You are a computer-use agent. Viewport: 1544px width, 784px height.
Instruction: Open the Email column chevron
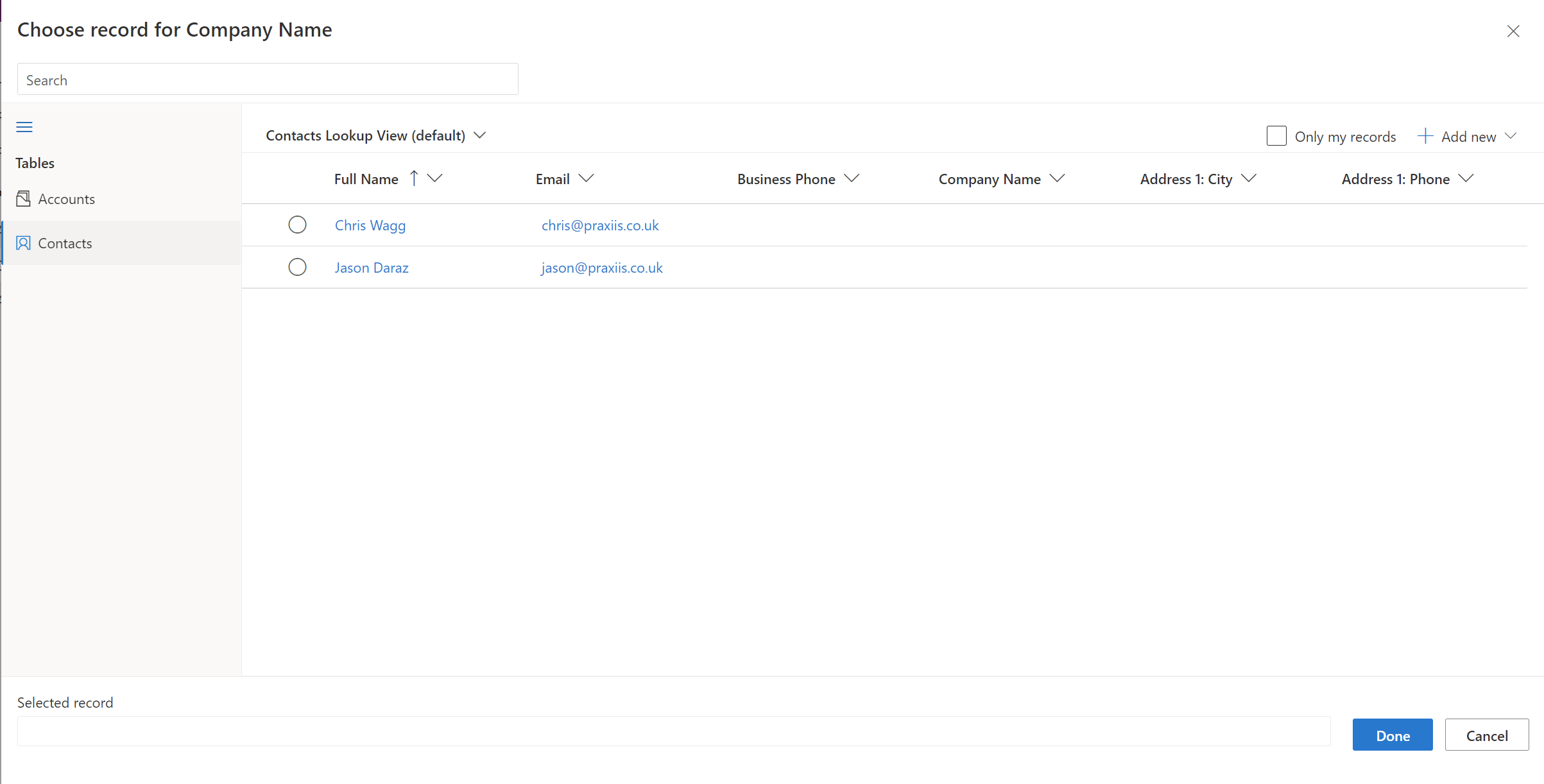(x=586, y=178)
